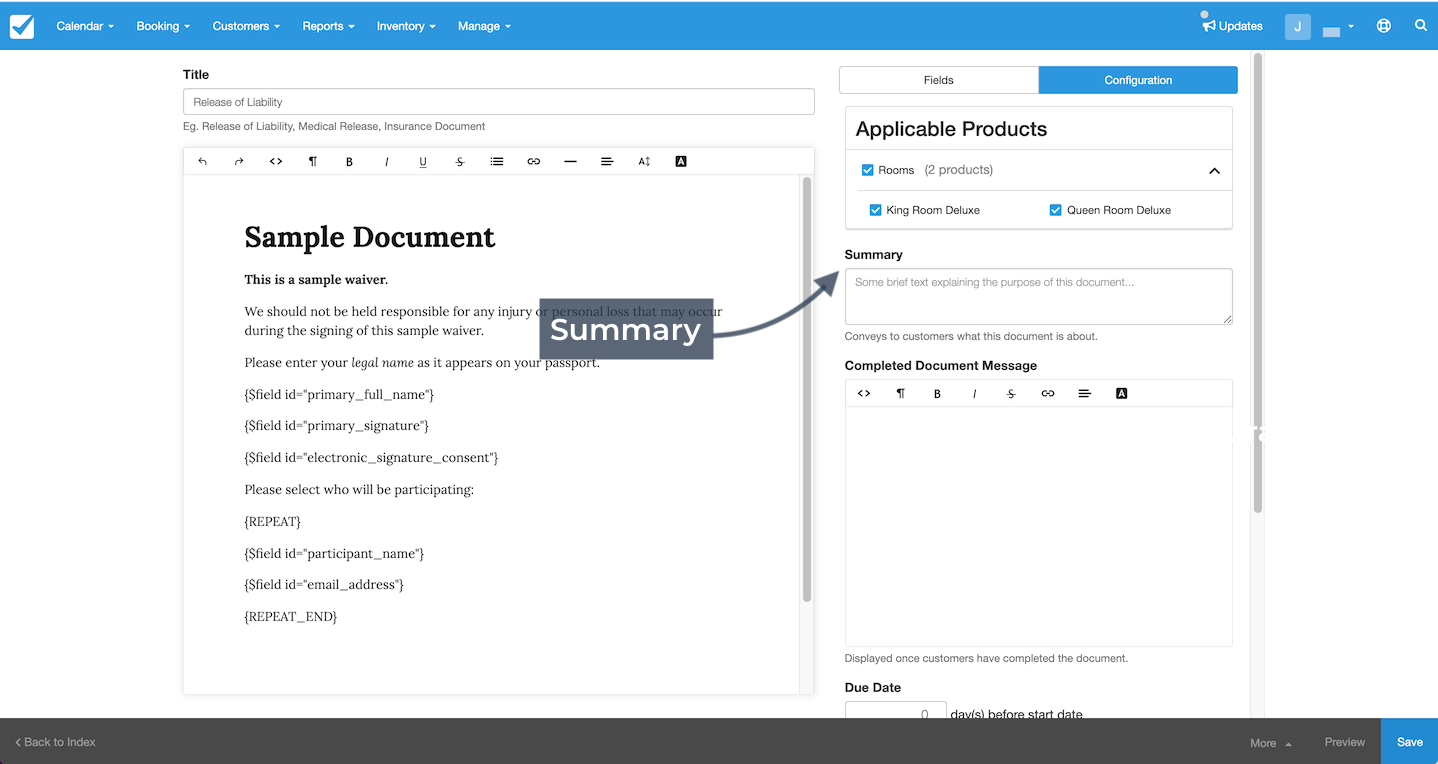Switch to the Fields tab
This screenshot has width=1438, height=764.
(938, 80)
